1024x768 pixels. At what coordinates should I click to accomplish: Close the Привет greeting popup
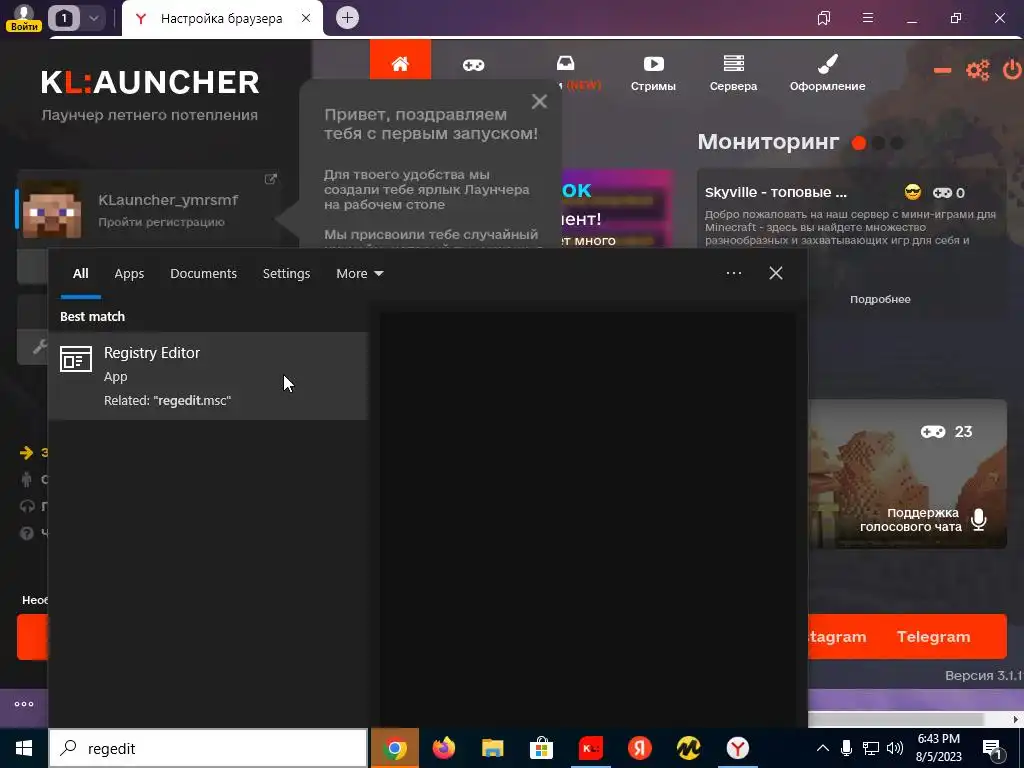pos(539,101)
